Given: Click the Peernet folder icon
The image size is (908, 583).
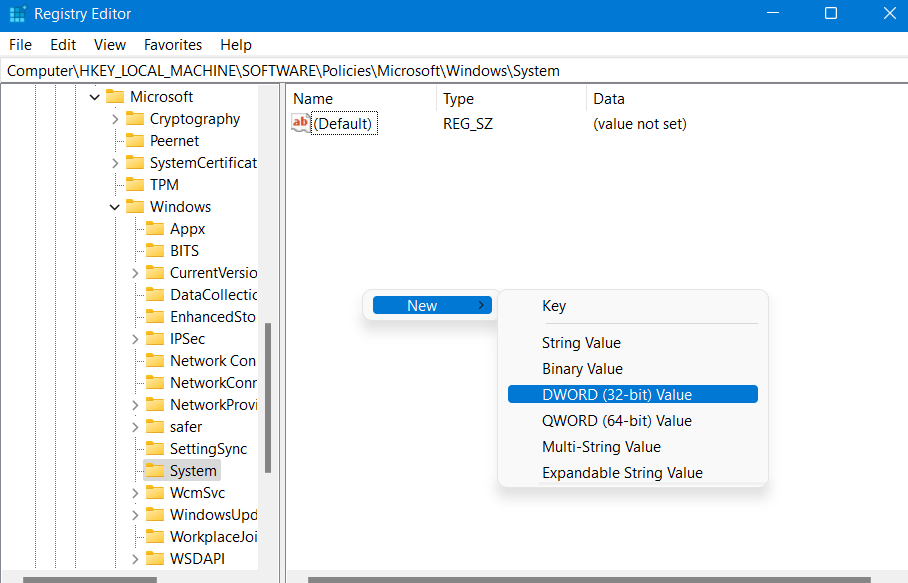Looking at the screenshot, I should tap(135, 141).
